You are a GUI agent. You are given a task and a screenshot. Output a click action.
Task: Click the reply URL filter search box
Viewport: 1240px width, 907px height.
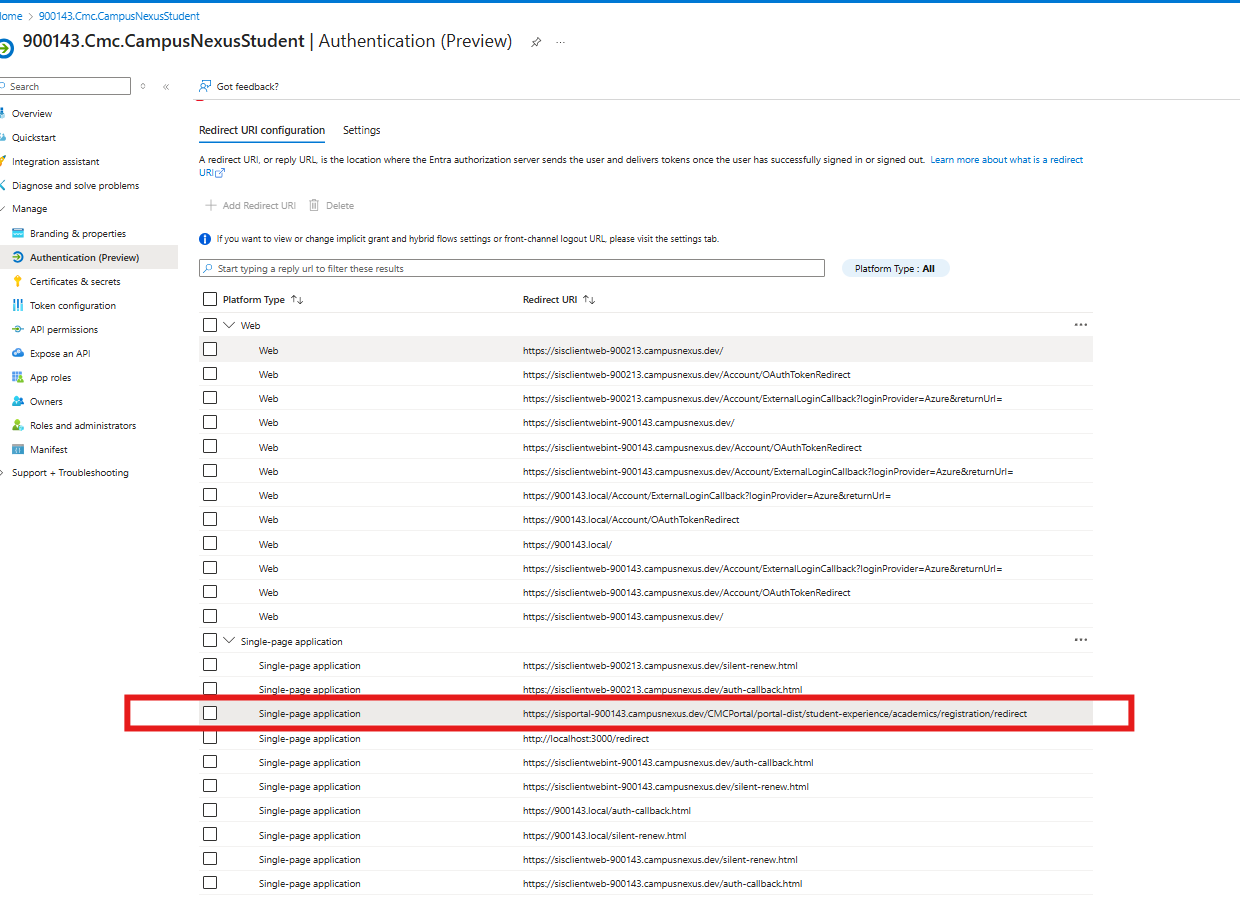[511, 268]
